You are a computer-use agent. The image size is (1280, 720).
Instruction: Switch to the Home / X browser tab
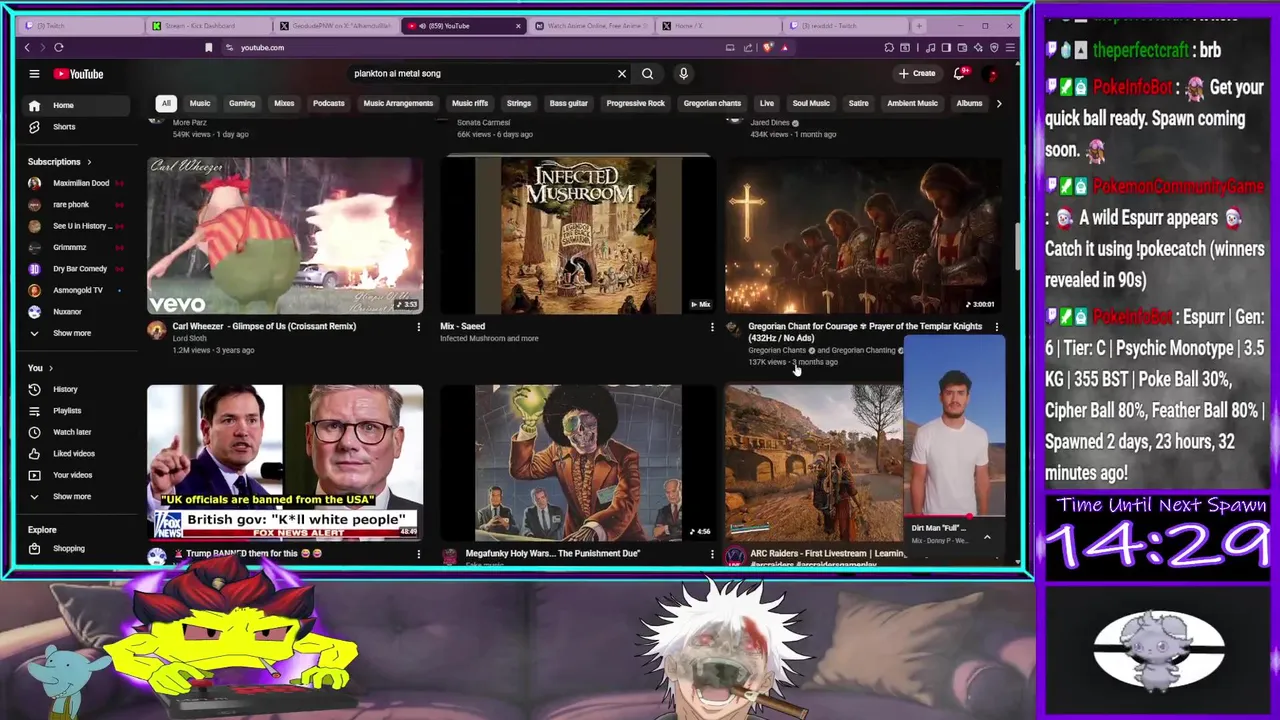coord(720,25)
